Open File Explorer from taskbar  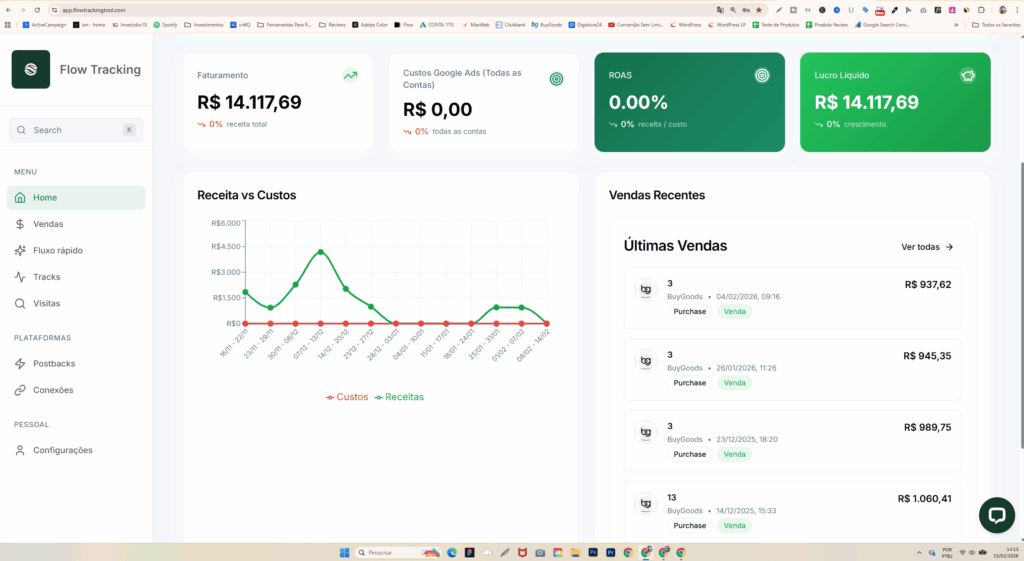575,553
